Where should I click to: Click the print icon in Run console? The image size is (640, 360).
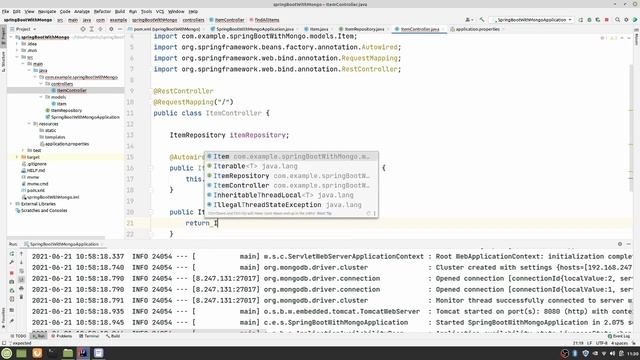click(21, 289)
